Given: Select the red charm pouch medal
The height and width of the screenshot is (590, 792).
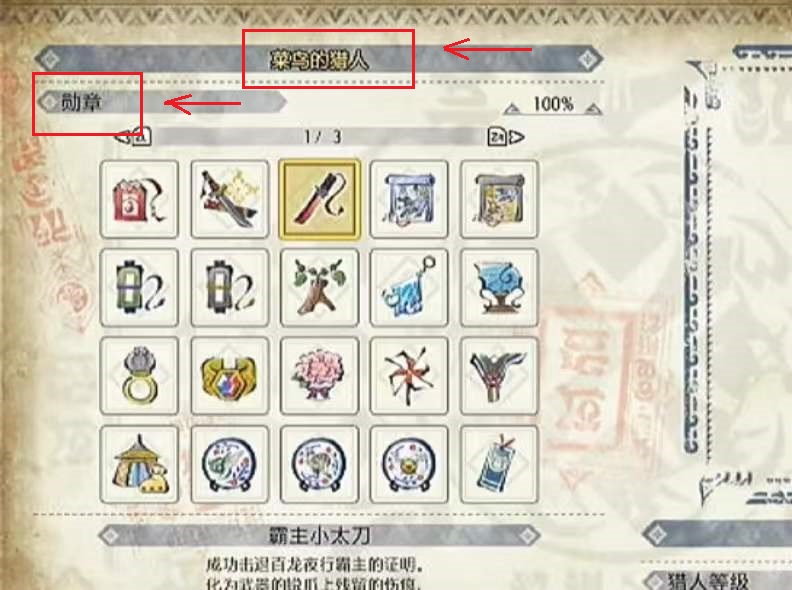Looking at the screenshot, I should [x=139, y=200].
